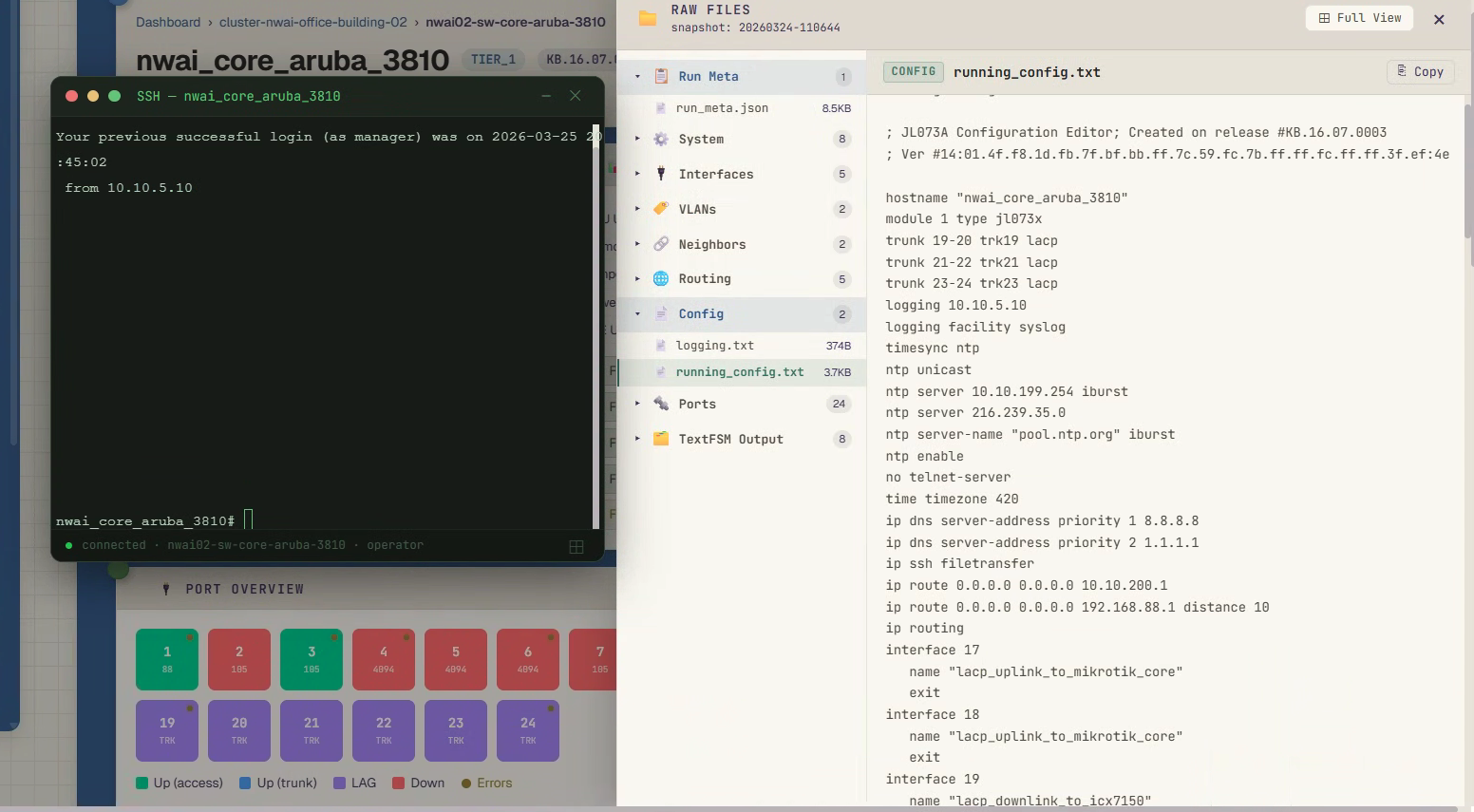Select port 3 tile
The width and height of the screenshot is (1474, 812).
(x=312, y=659)
